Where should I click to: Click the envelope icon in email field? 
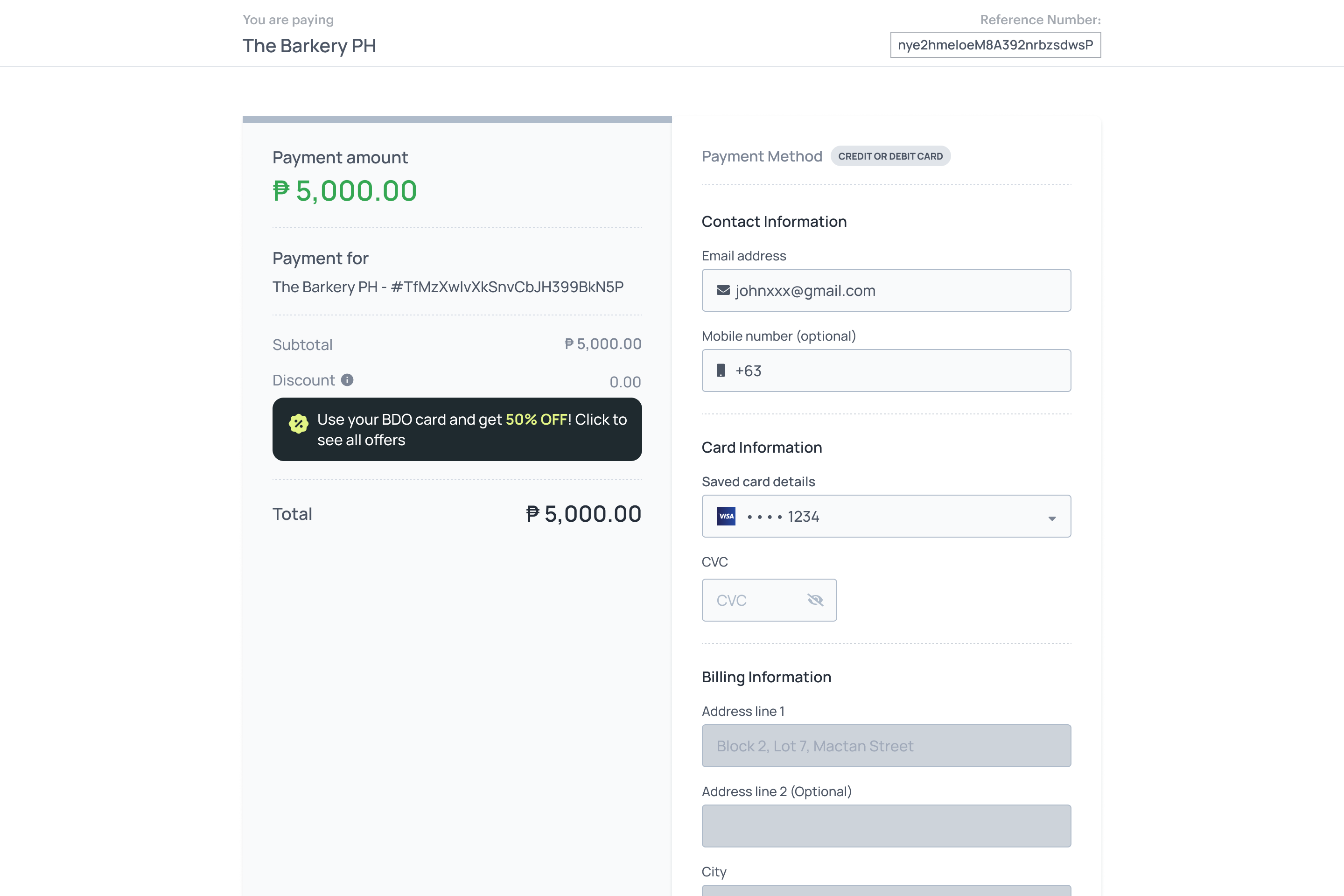click(x=723, y=290)
